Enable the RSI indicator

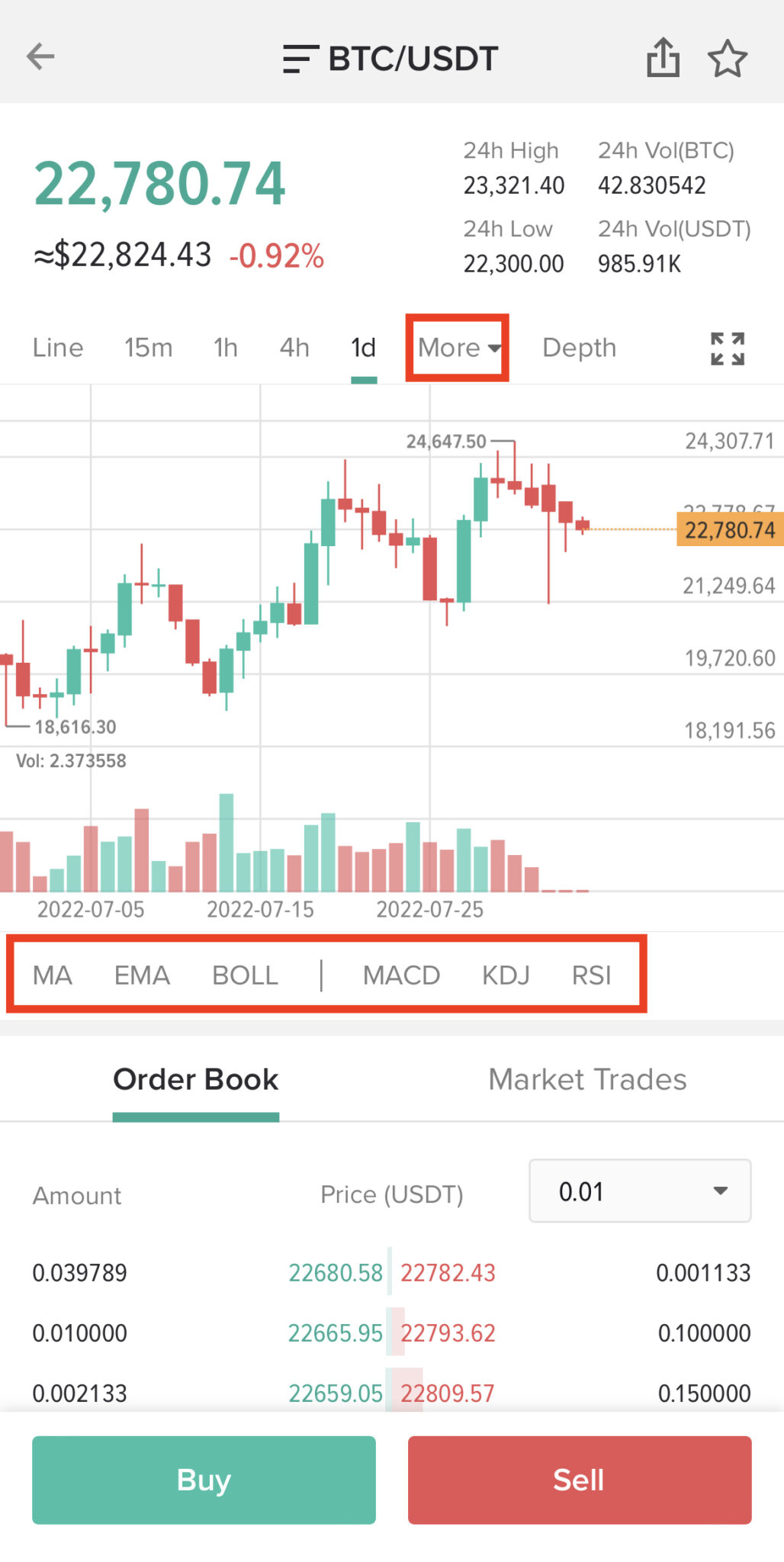click(592, 975)
